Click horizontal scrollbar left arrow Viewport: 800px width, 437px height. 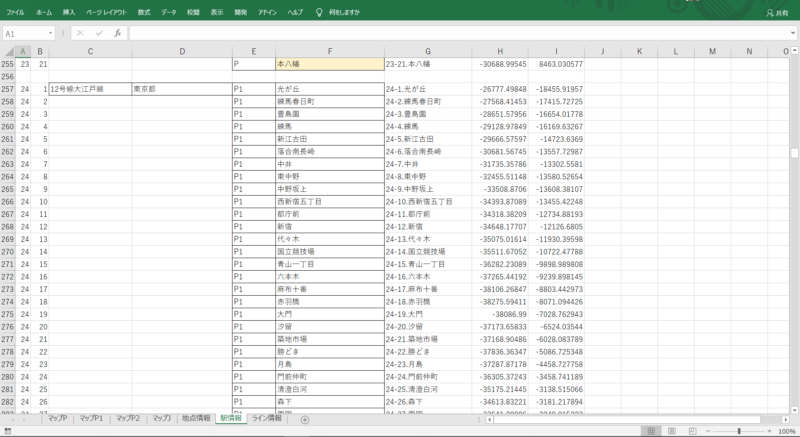(x=490, y=420)
